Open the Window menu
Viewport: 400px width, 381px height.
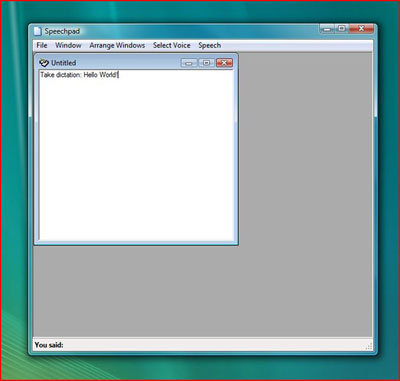coord(68,45)
